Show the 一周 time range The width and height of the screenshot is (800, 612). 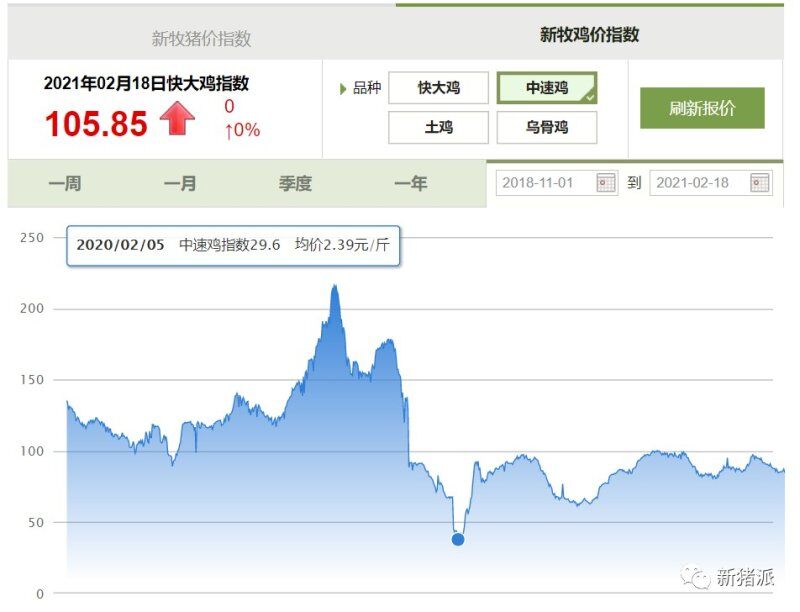(65, 183)
